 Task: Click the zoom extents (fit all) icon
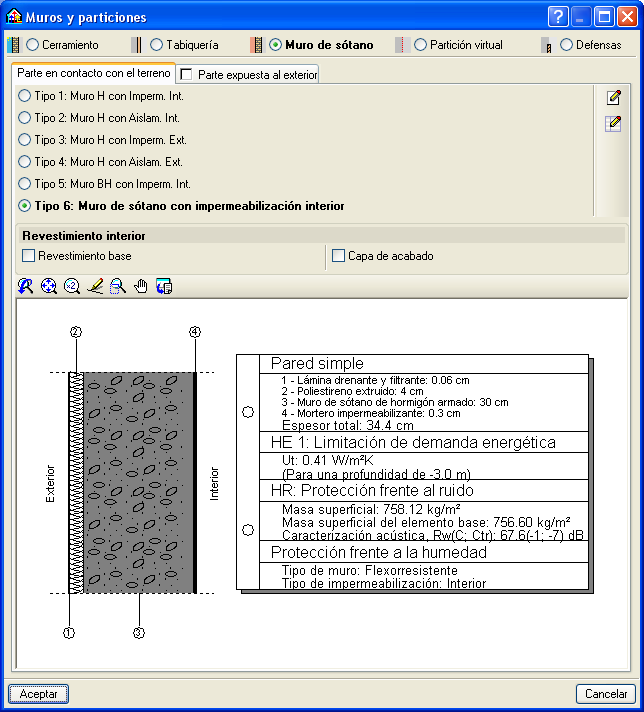pos(49,286)
